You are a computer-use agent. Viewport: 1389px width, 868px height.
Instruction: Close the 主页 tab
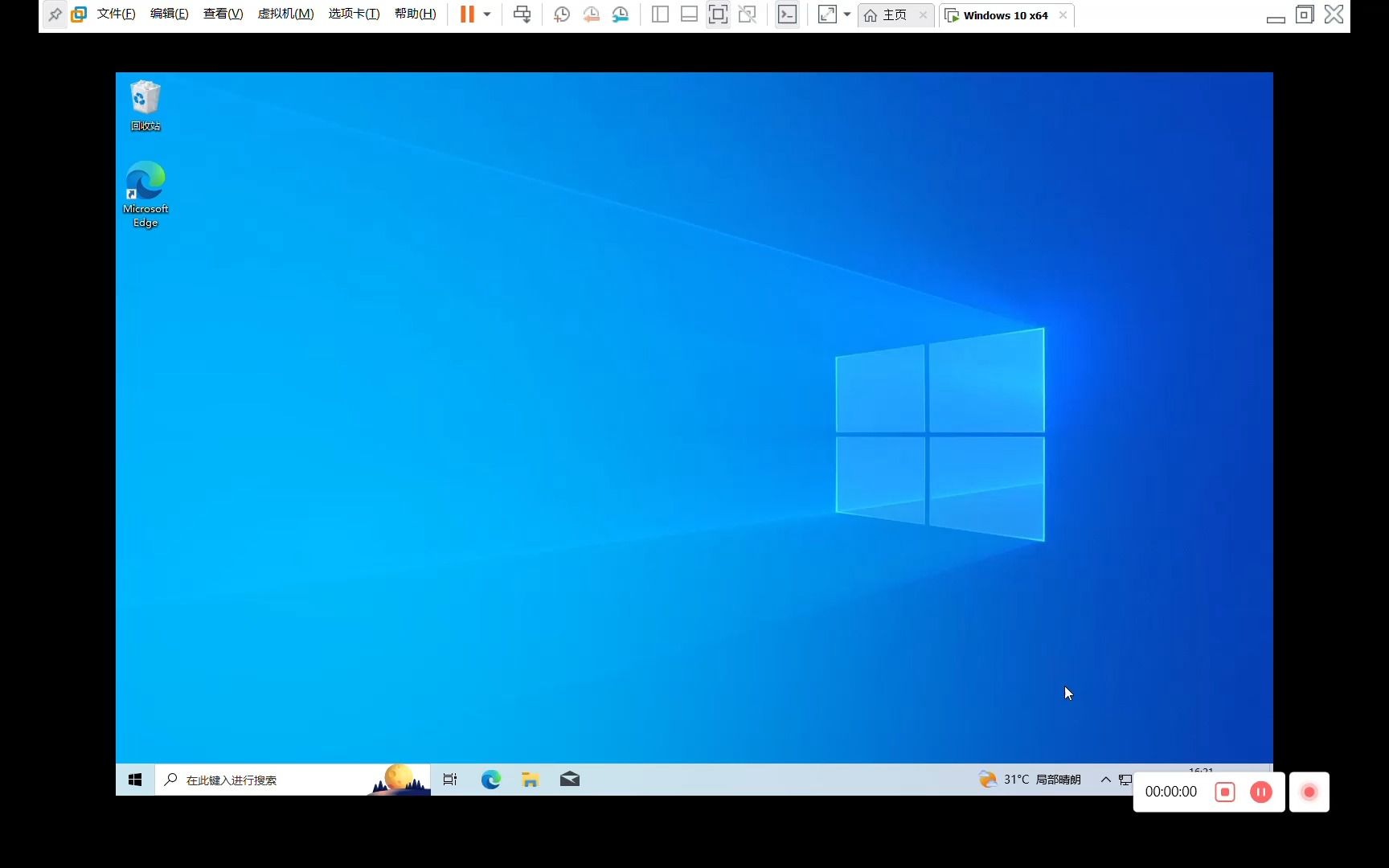[x=923, y=15]
